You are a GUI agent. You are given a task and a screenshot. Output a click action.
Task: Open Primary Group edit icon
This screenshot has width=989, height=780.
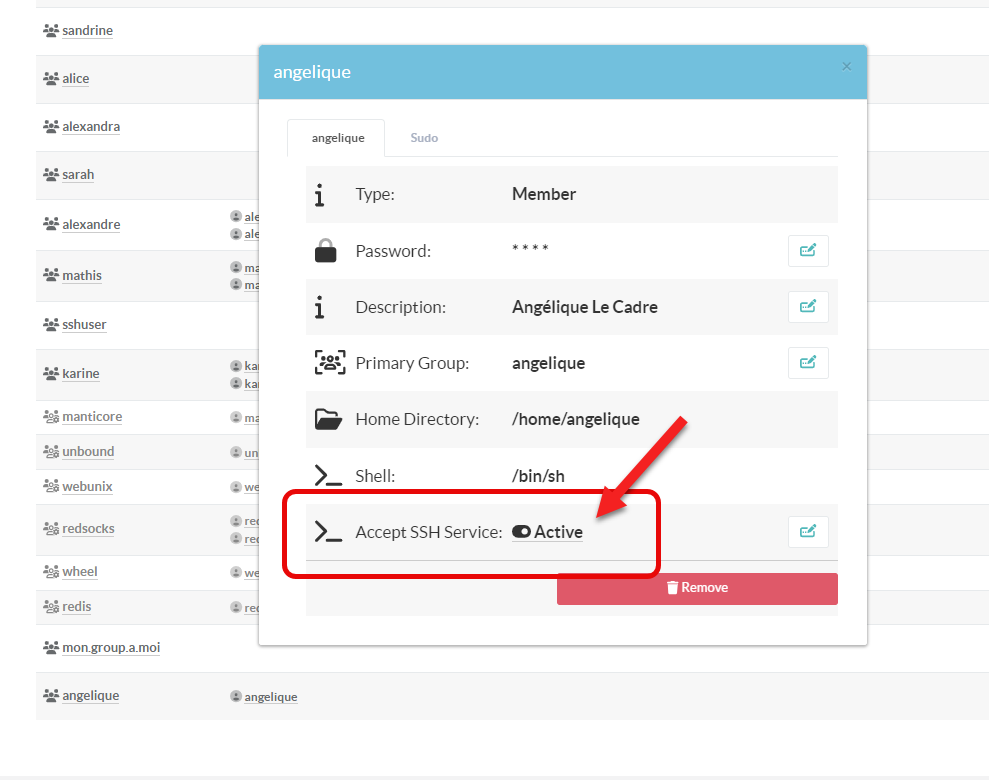808,363
